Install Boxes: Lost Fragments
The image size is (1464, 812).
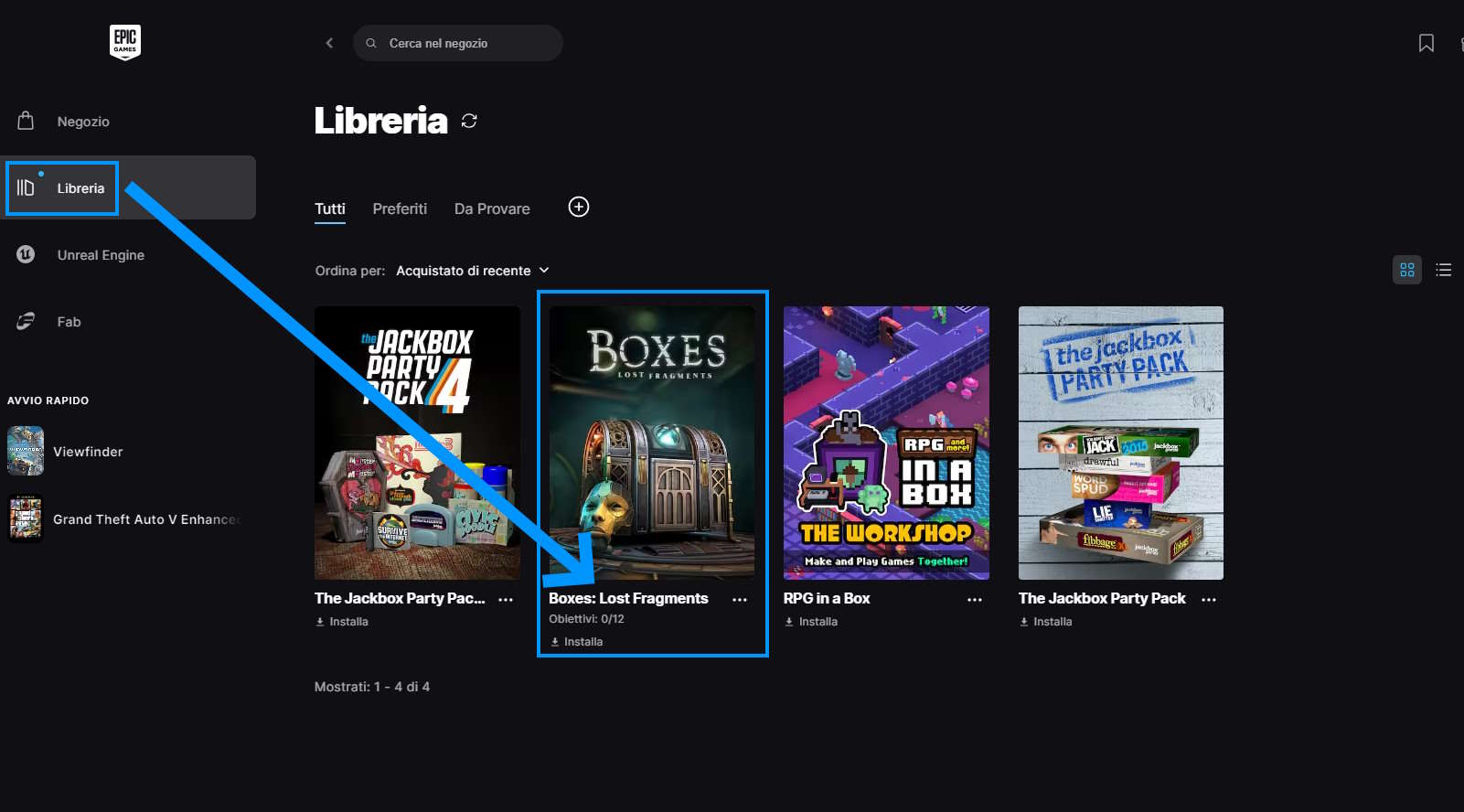577,642
